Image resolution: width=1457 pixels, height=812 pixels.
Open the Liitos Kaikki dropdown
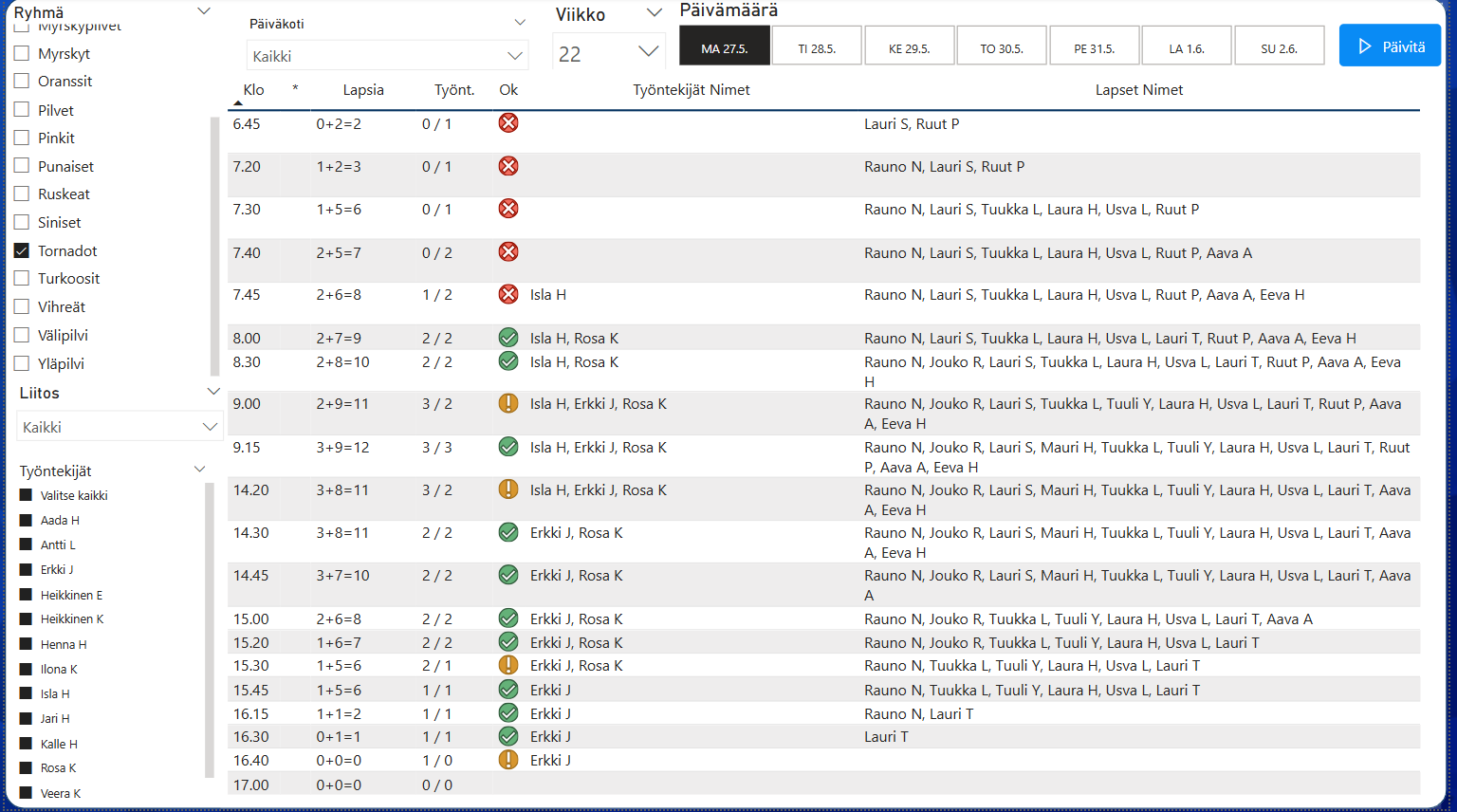click(120, 427)
